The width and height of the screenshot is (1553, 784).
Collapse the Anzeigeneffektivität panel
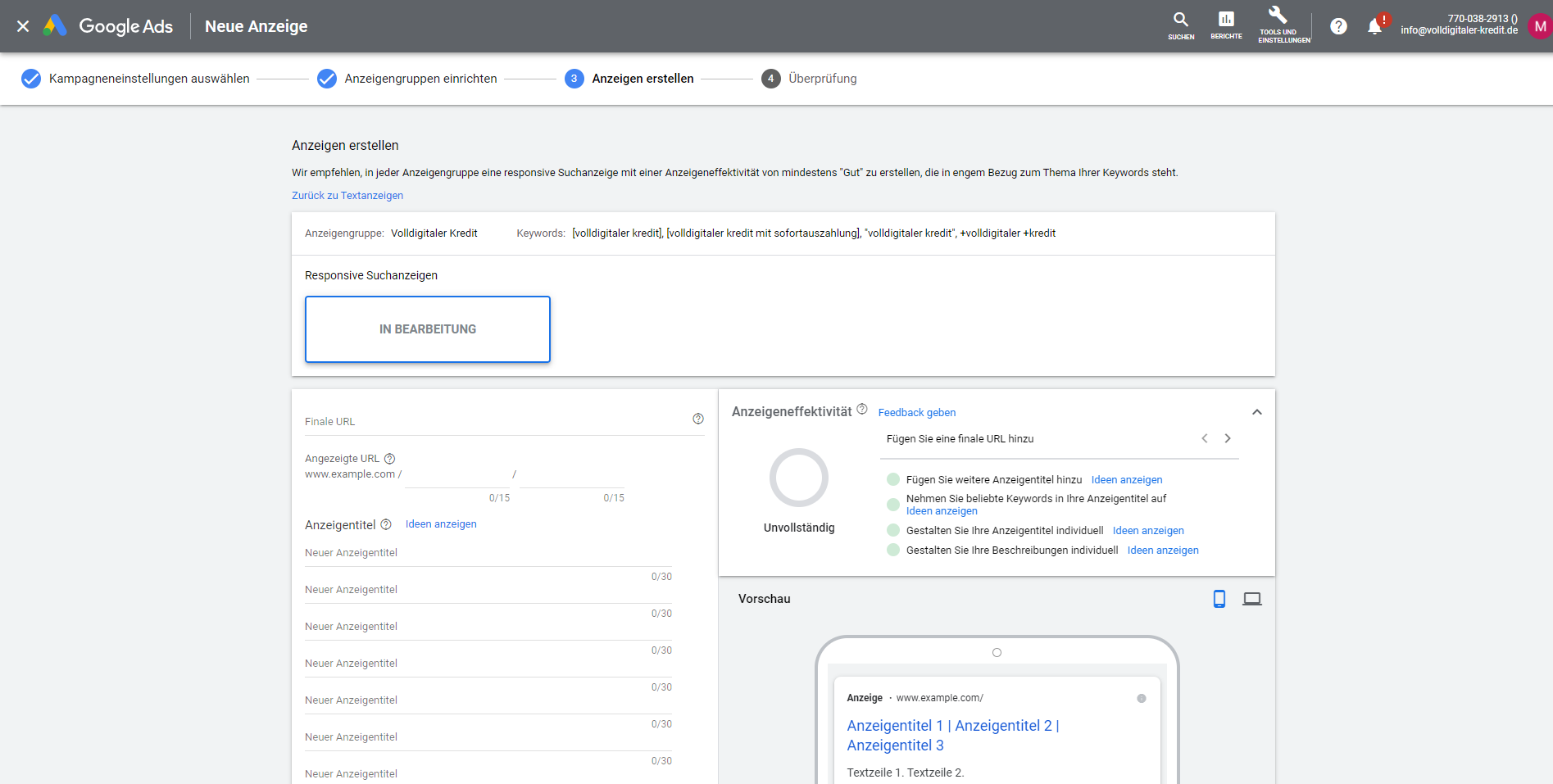tap(1257, 412)
